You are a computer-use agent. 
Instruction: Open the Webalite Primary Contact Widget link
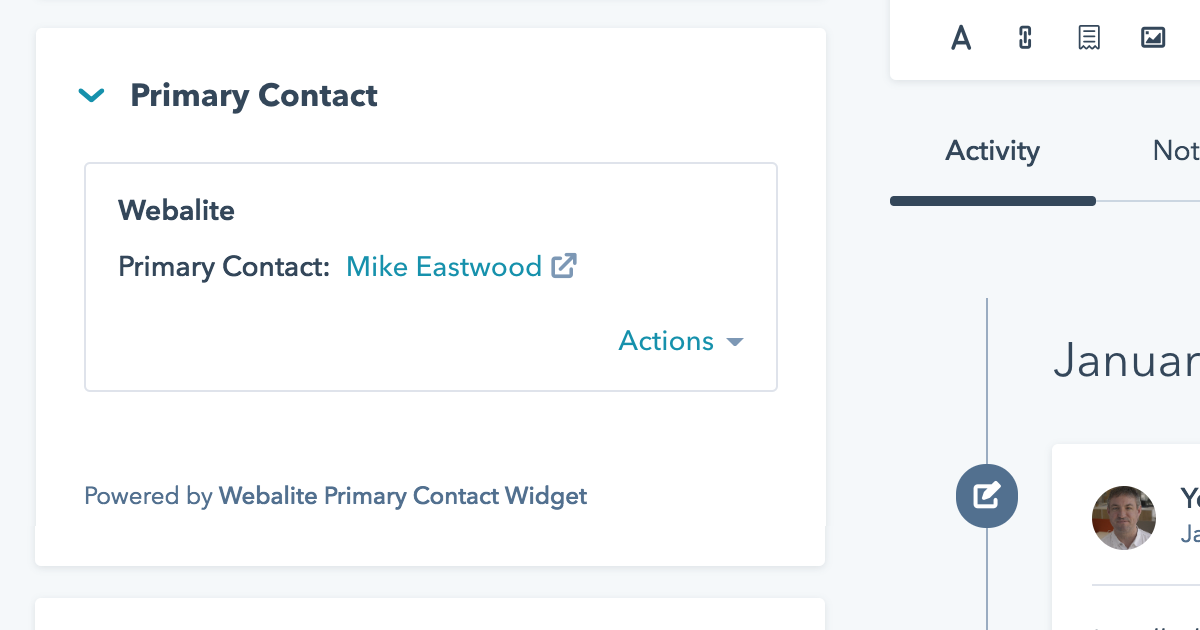402,496
